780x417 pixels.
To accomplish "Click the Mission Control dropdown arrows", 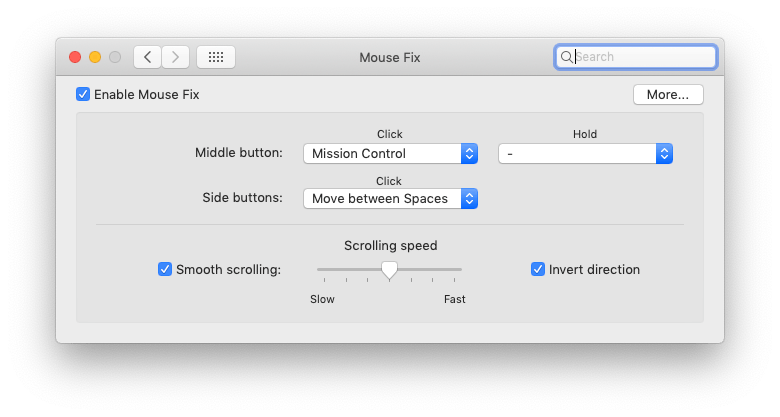I will (x=469, y=153).
